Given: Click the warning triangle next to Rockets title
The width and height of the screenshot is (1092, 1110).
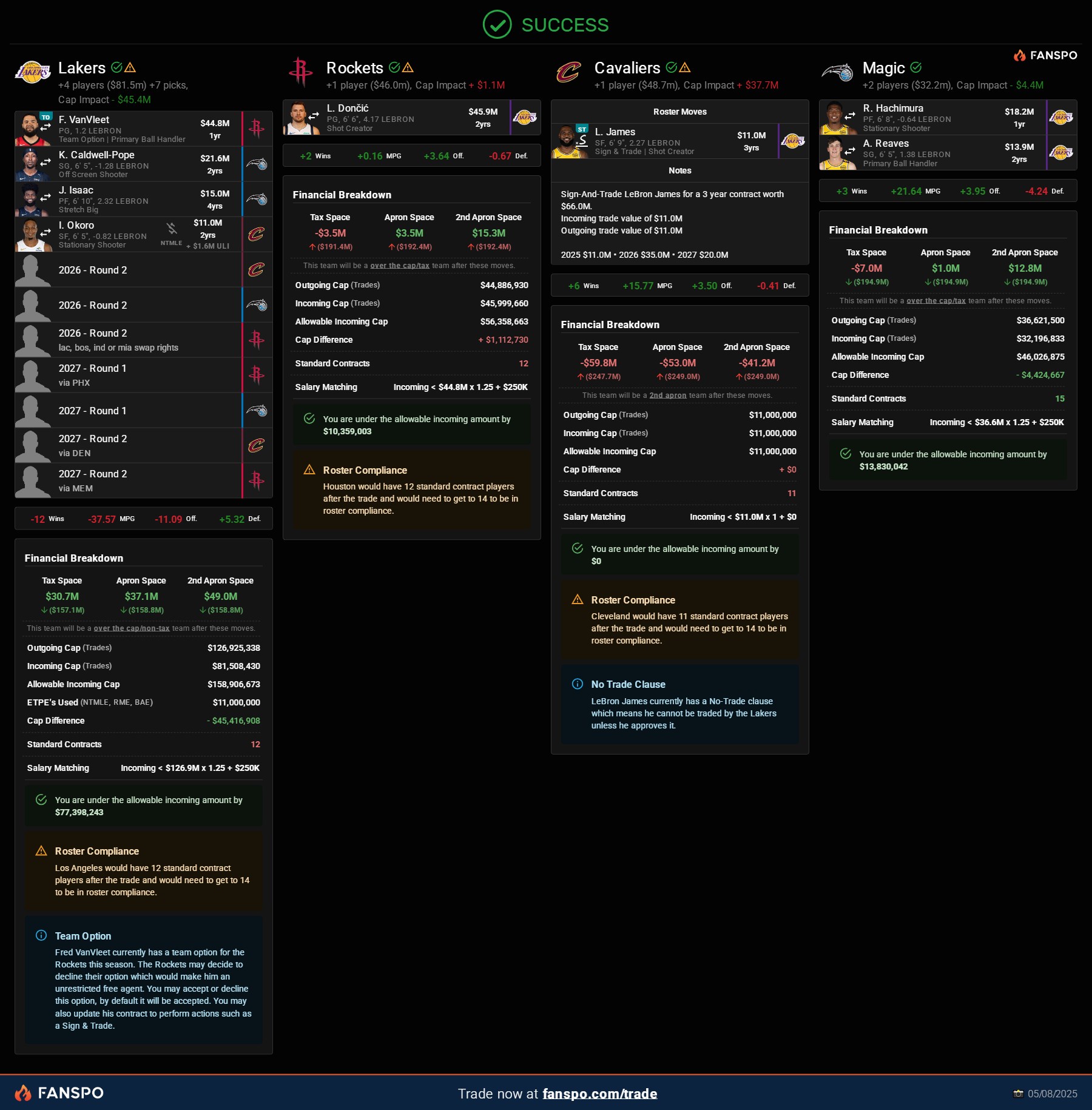Looking at the screenshot, I should [x=408, y=67].
